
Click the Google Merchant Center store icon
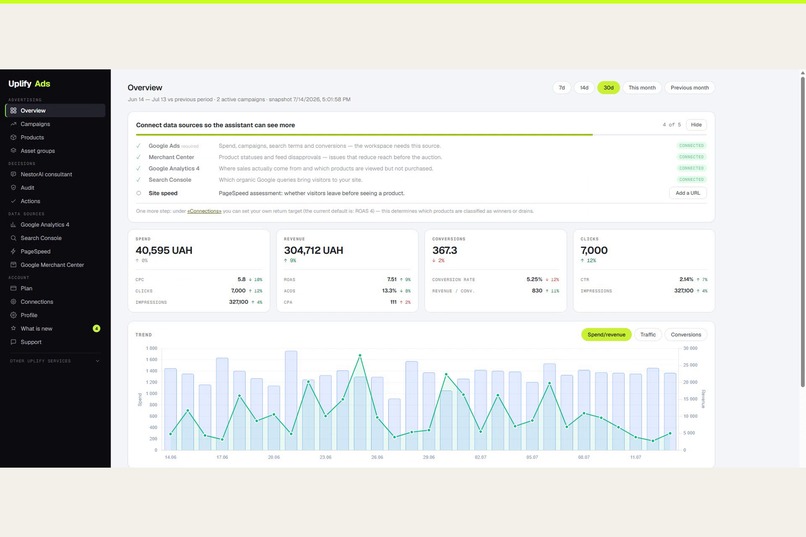[x=13, y=265]
